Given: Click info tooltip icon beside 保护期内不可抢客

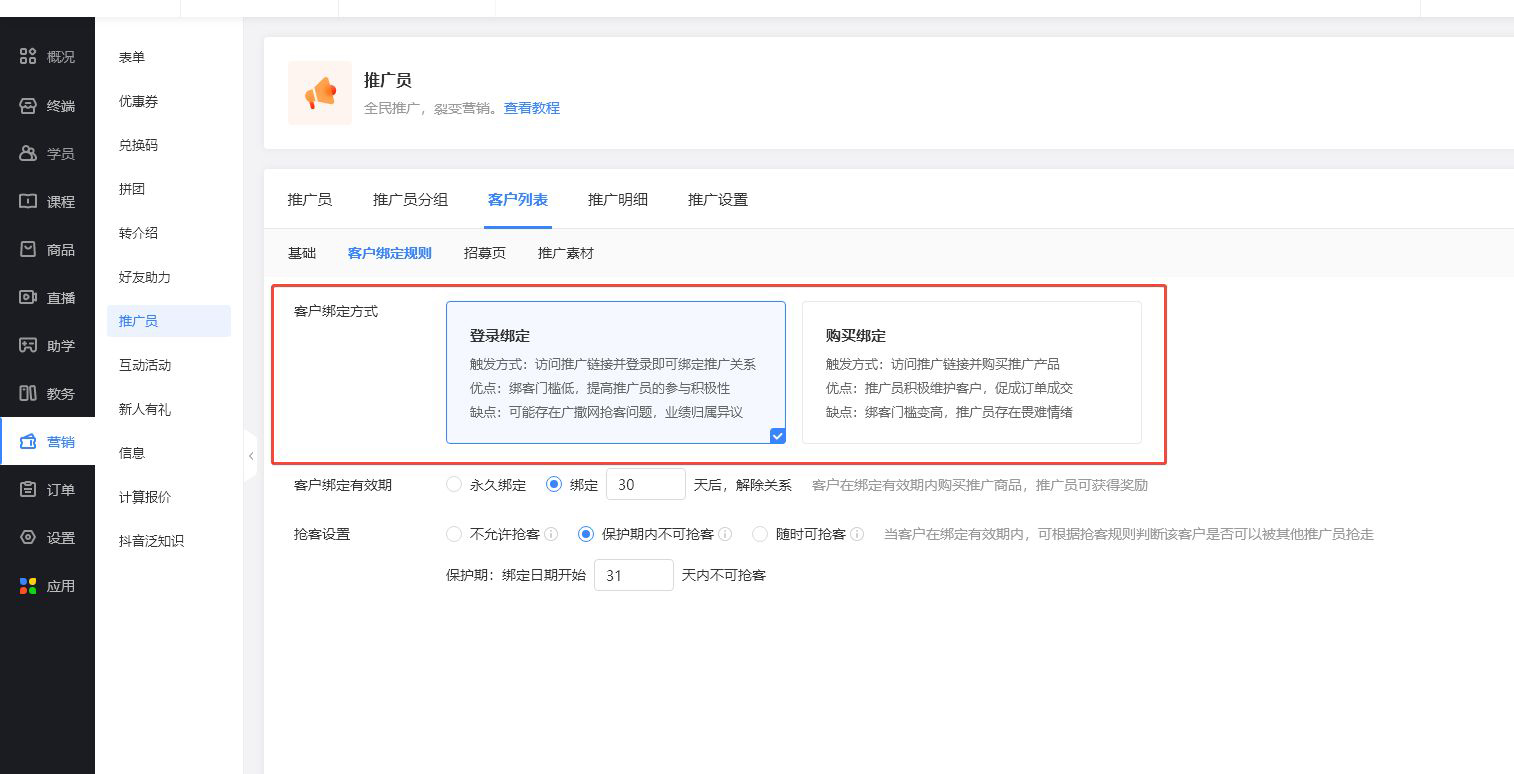Looking at the screenshot, I should 726,534.
